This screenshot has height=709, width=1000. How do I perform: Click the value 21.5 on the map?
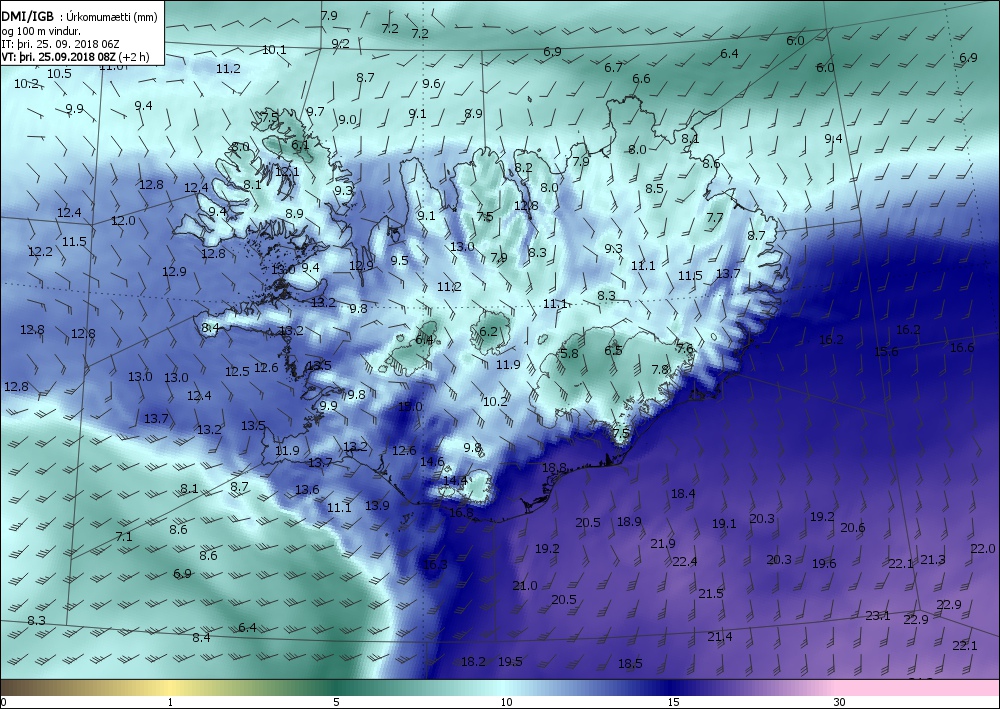710,593
